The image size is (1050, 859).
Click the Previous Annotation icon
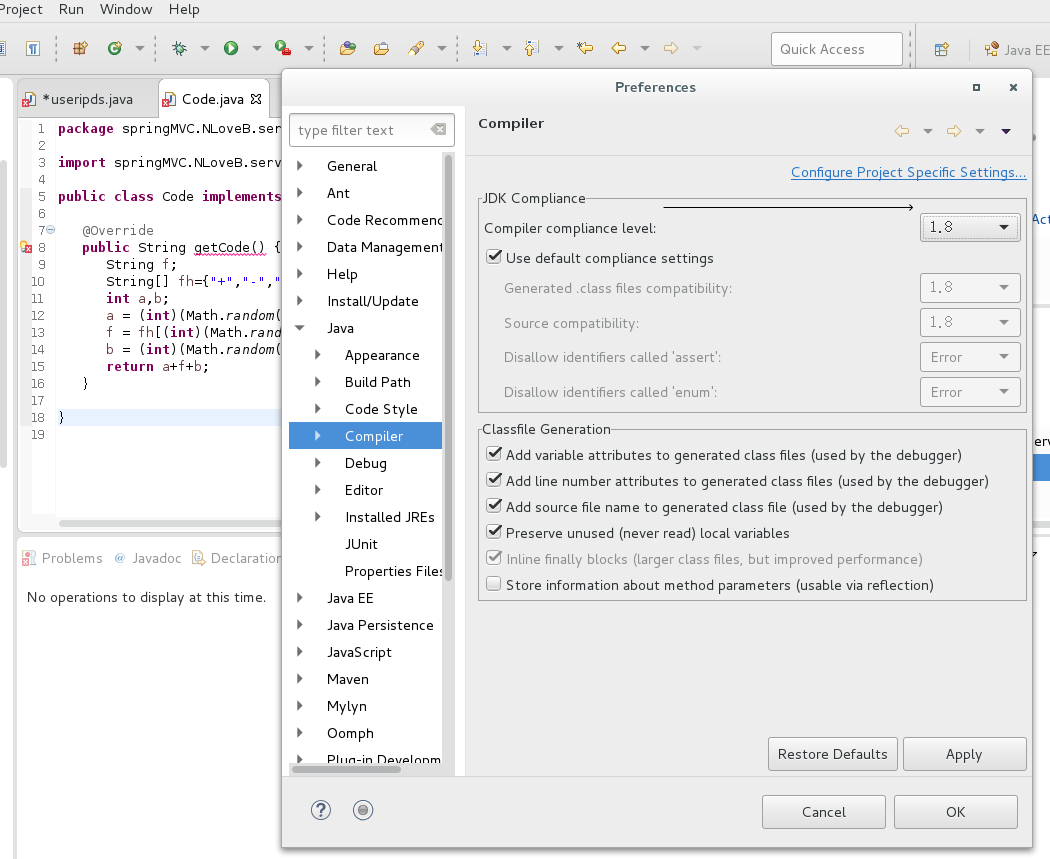[x=532, y=48]
